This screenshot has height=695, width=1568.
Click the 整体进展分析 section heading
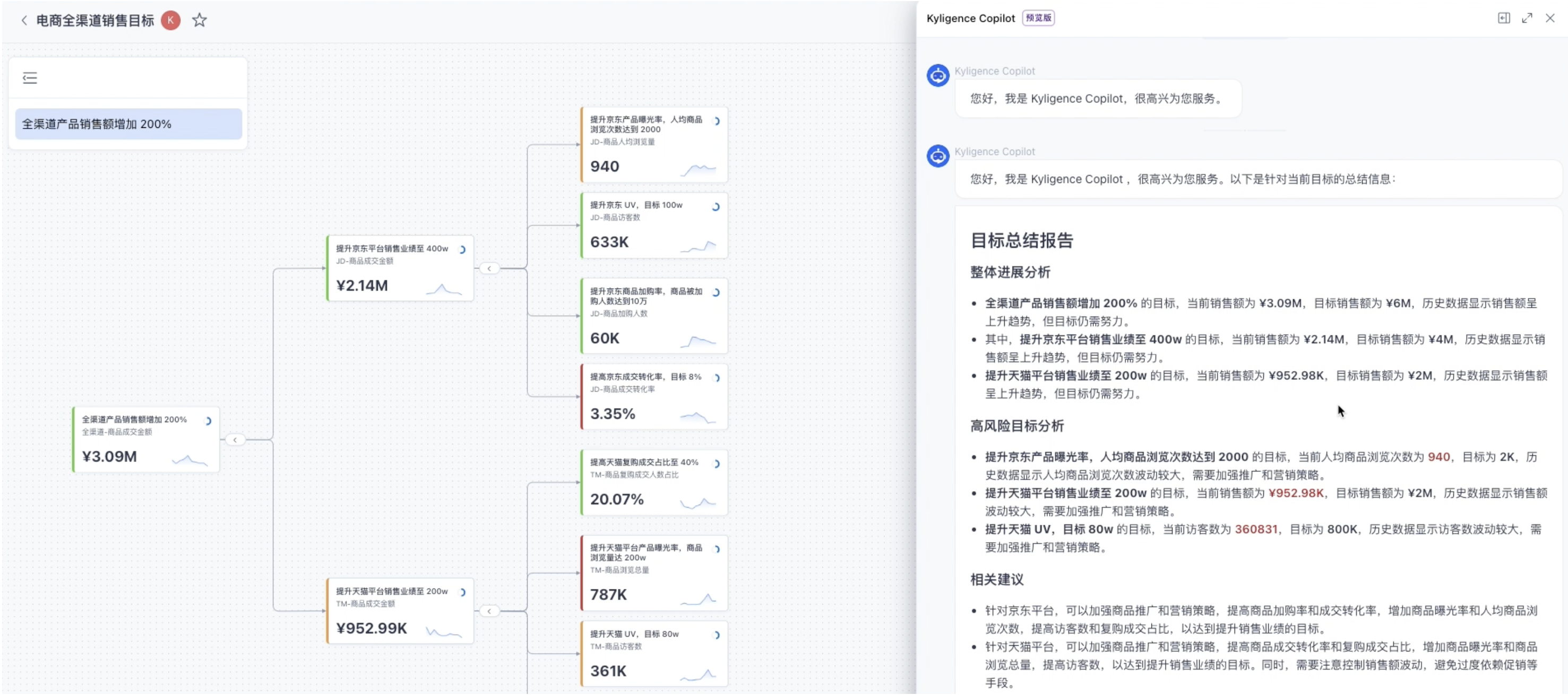(x=1011, y=273)
